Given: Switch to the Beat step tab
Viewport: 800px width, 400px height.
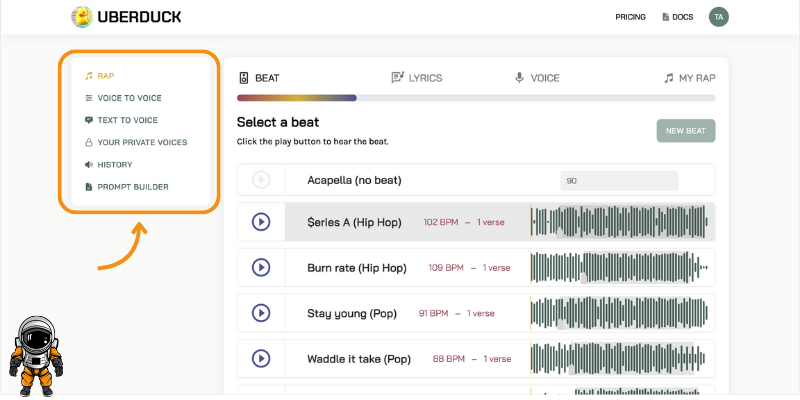Looking at the screenshot, I should [x=259, y=78].
